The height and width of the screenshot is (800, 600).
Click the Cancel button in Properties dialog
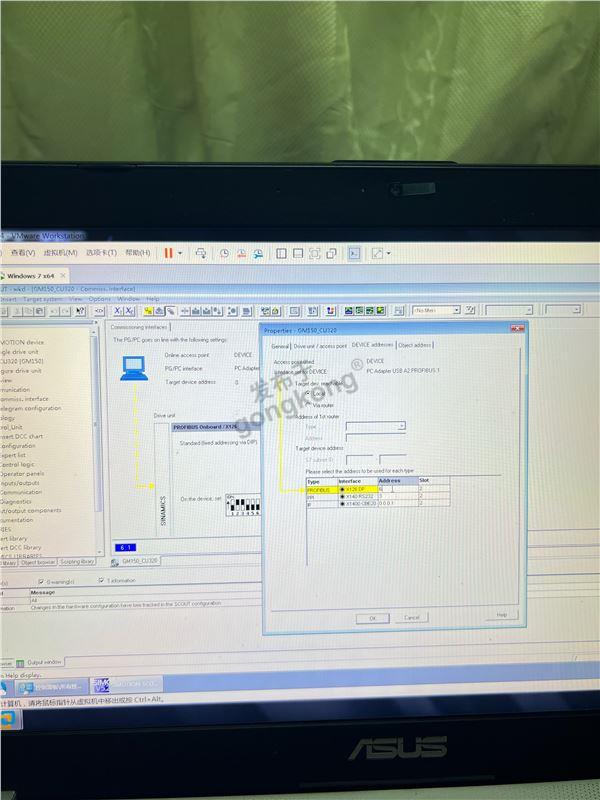click(411, 617)
